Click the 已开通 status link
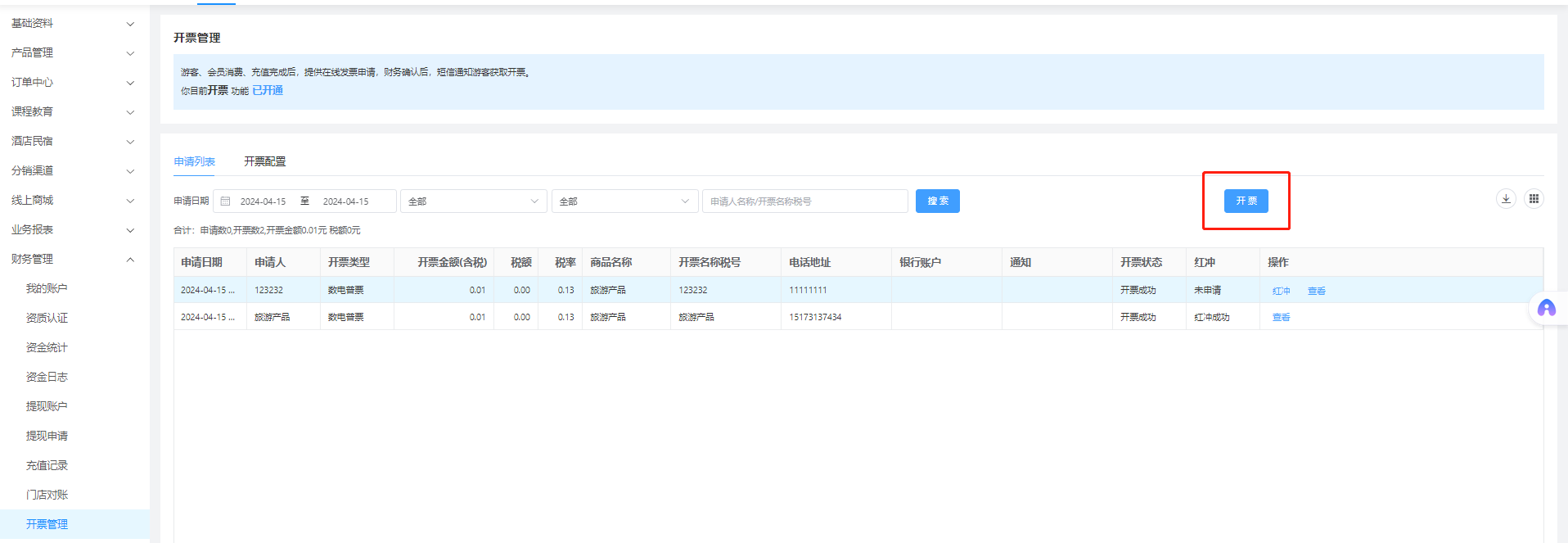The image size is (1568, 543). coord(268,91)
